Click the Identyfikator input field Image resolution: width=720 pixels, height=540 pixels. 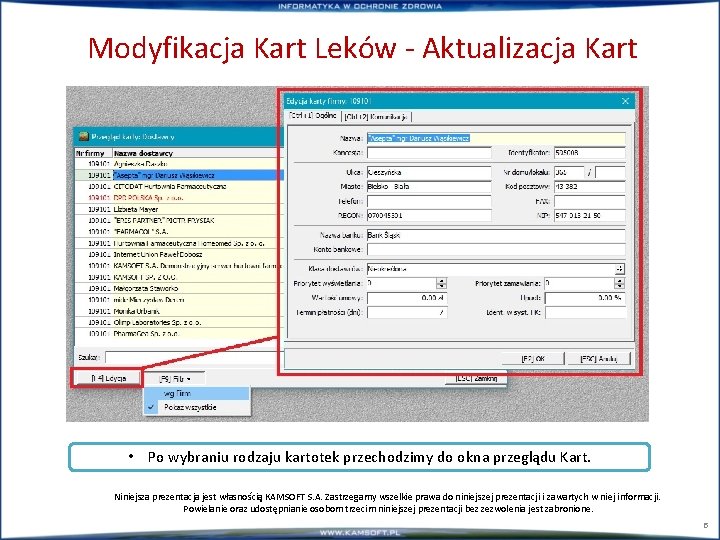[x=590, y=152]
